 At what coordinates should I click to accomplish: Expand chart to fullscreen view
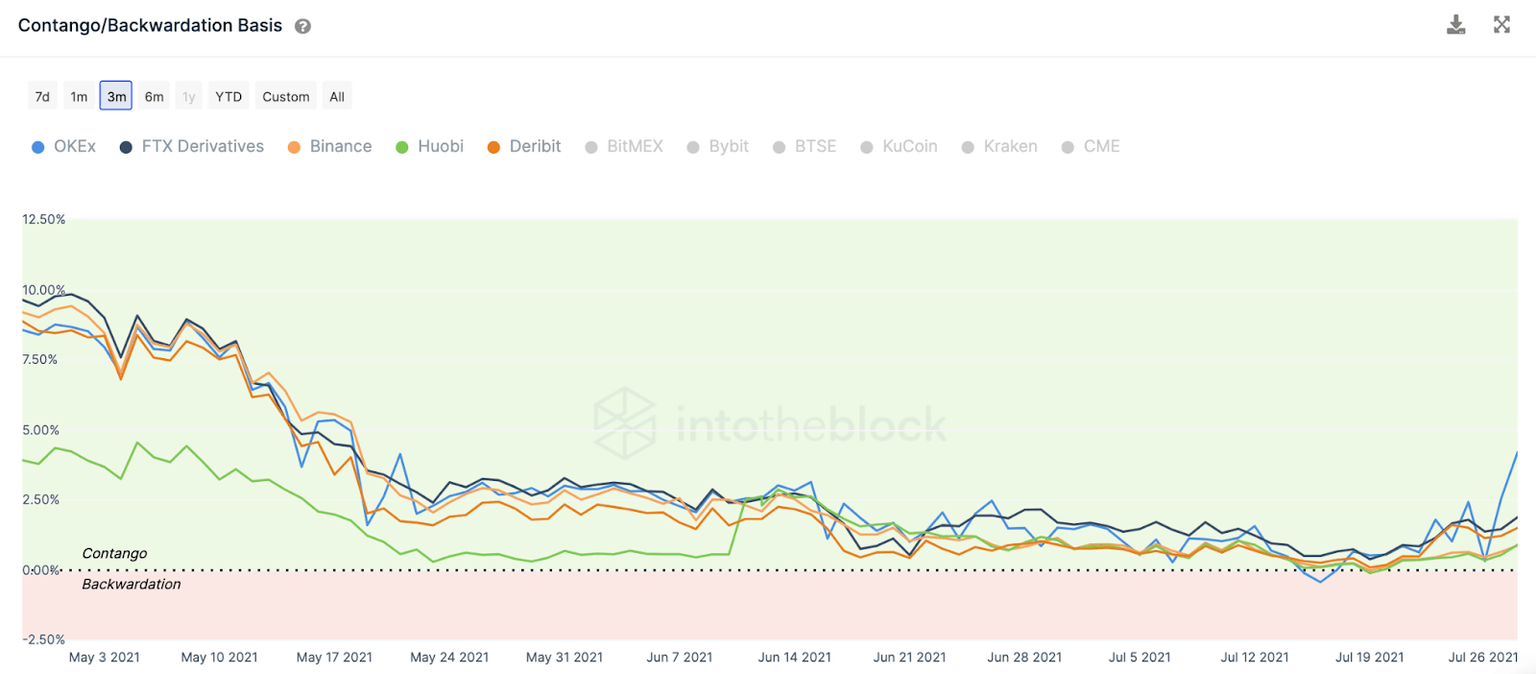click(x=1502, y=25)
